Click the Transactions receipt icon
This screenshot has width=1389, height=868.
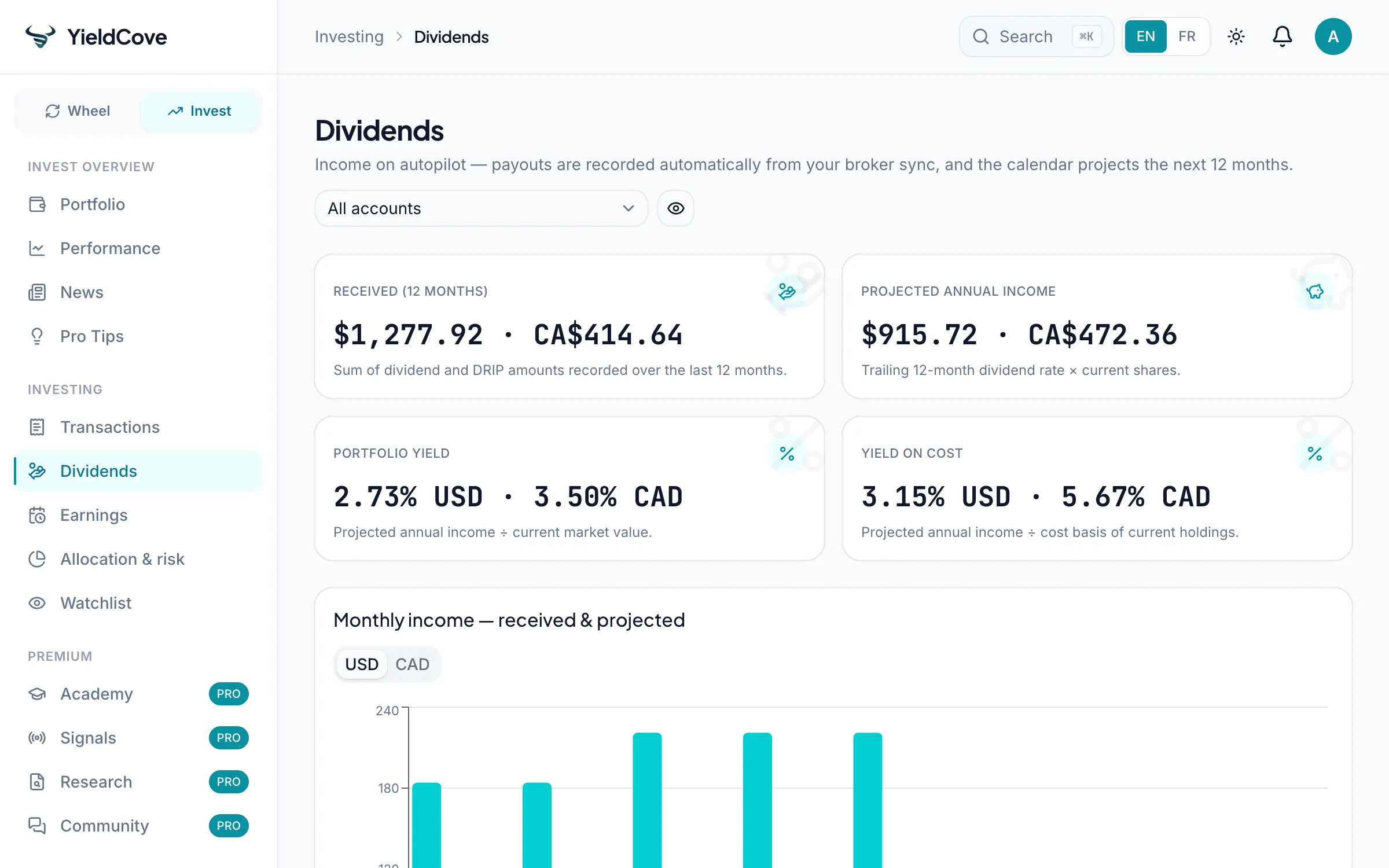pos(37,427)
